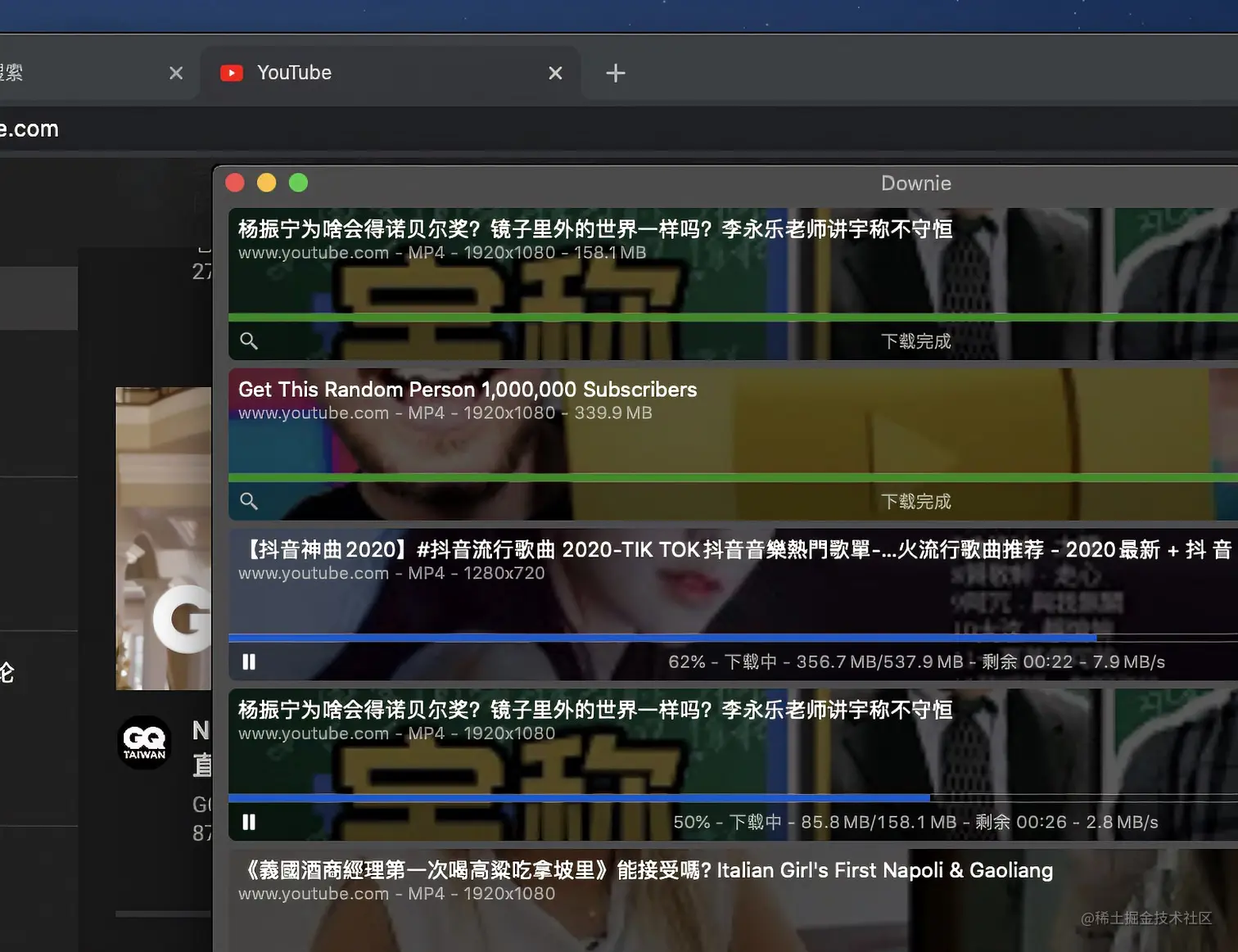Click the YouTube favicon in the tab

pyautogui.click(x=232, y=74)
